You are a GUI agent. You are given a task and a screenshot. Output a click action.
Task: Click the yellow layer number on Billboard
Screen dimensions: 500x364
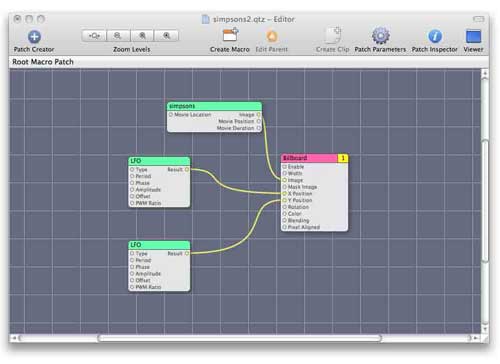343,158
